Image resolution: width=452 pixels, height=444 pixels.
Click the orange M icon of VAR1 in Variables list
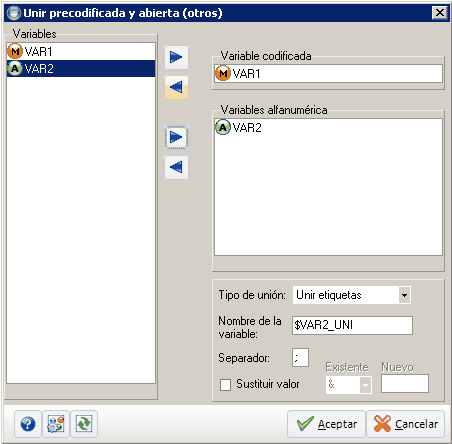[x=15, y=52]
